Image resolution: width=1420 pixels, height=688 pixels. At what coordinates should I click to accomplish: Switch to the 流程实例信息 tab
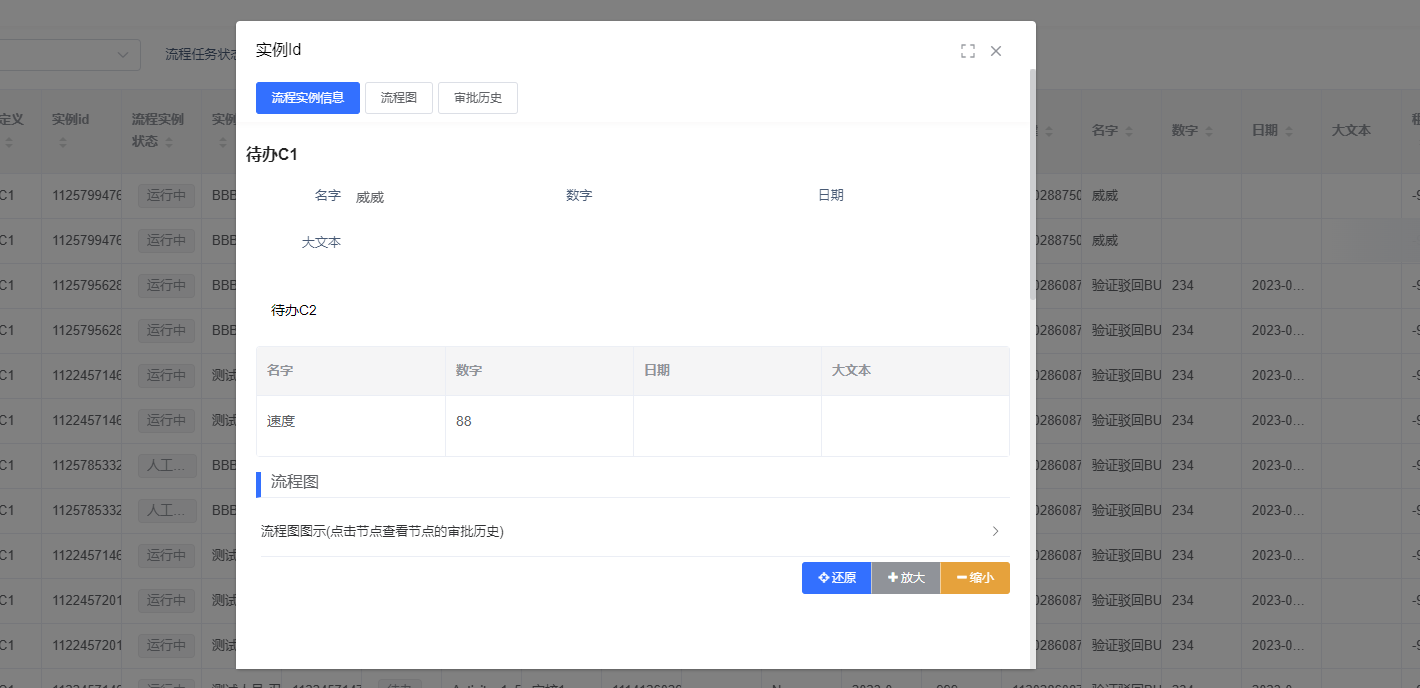308,98
